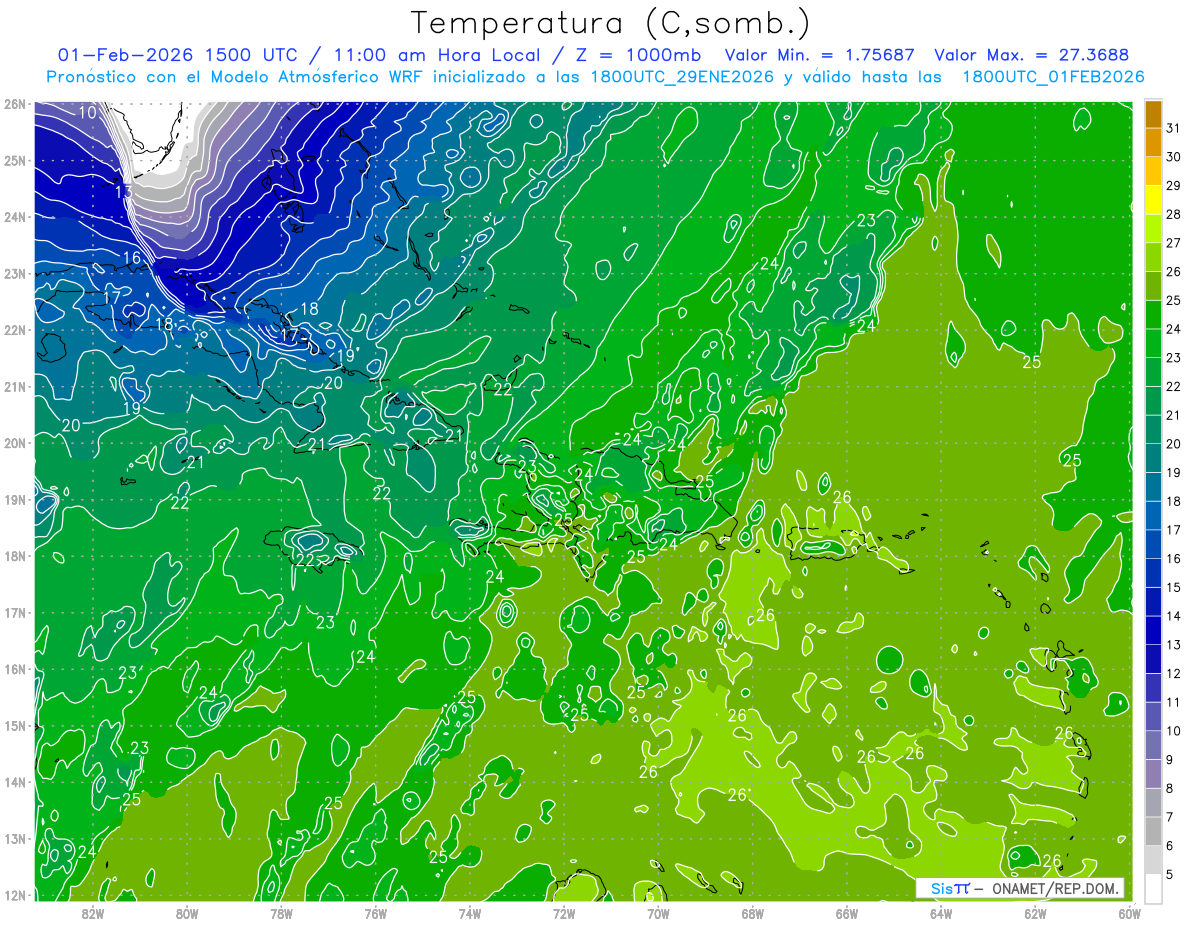The image size is (1200, 927).
Task: Click the '26N' latitude axis label
Action: click(x=16, y=104)
